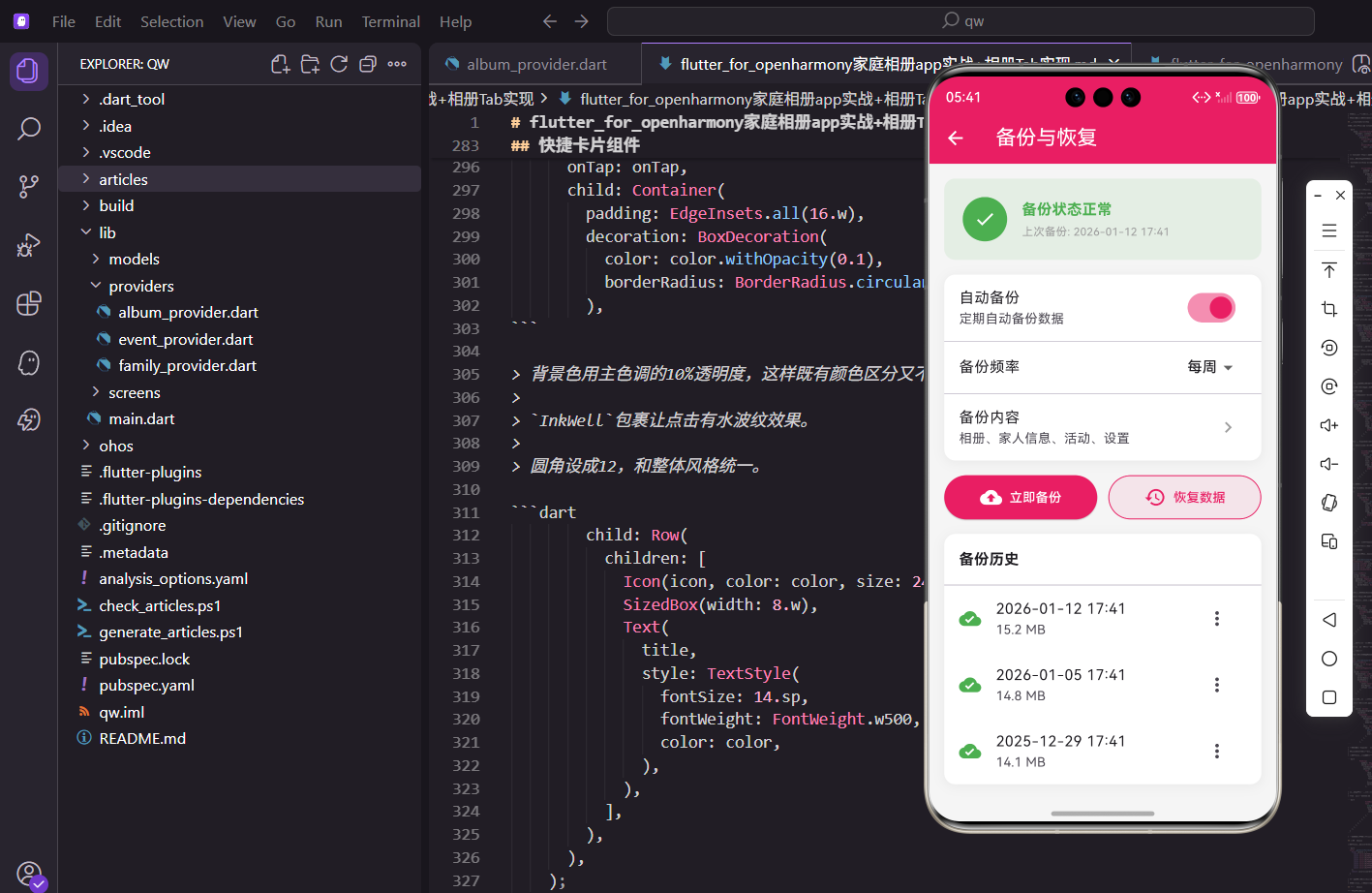Open analysis_options.yaml in Explorer
This screenshot has height=893, width=1372.
tap(239, 578)
